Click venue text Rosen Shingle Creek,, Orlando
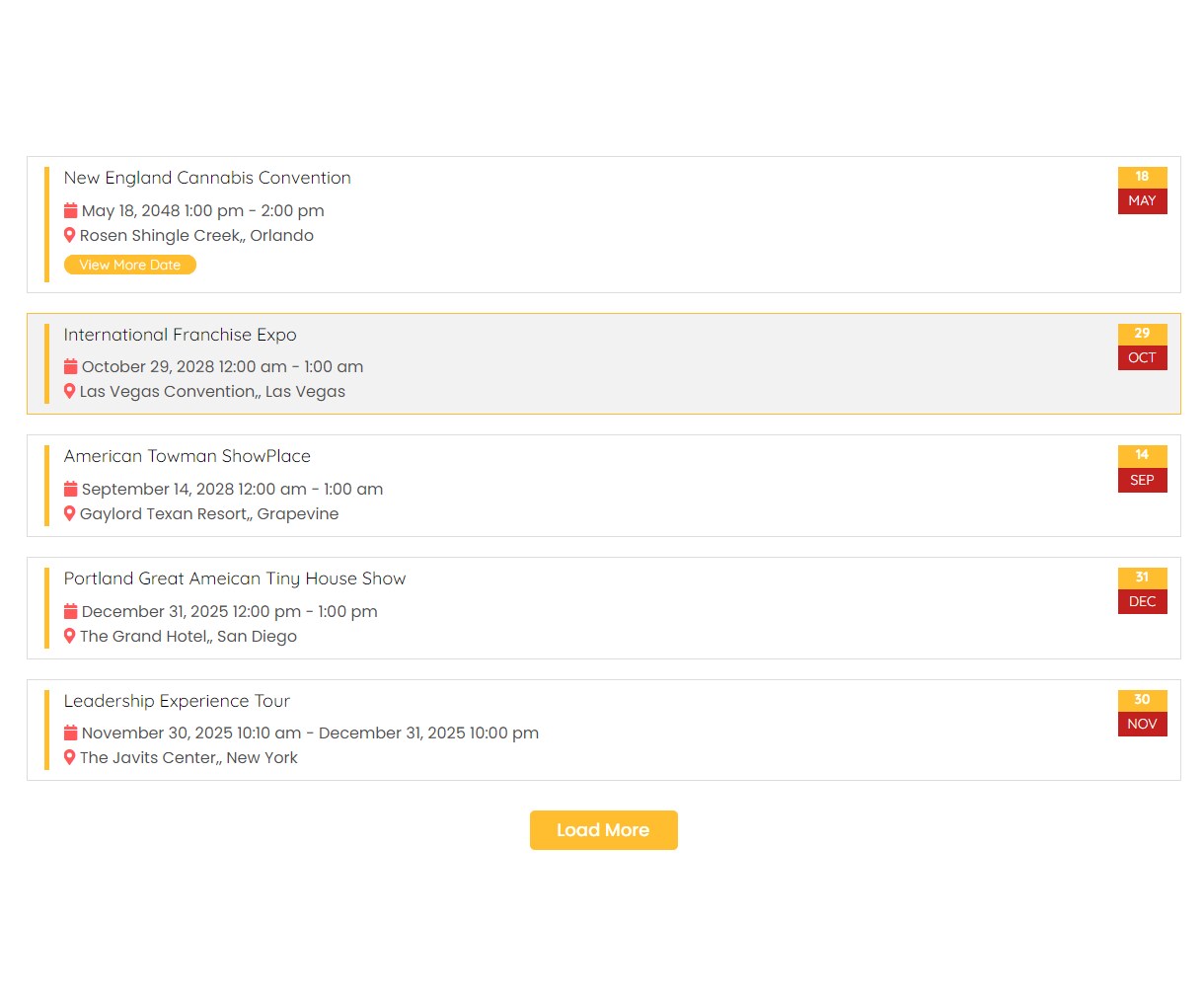 pos(196,235)
